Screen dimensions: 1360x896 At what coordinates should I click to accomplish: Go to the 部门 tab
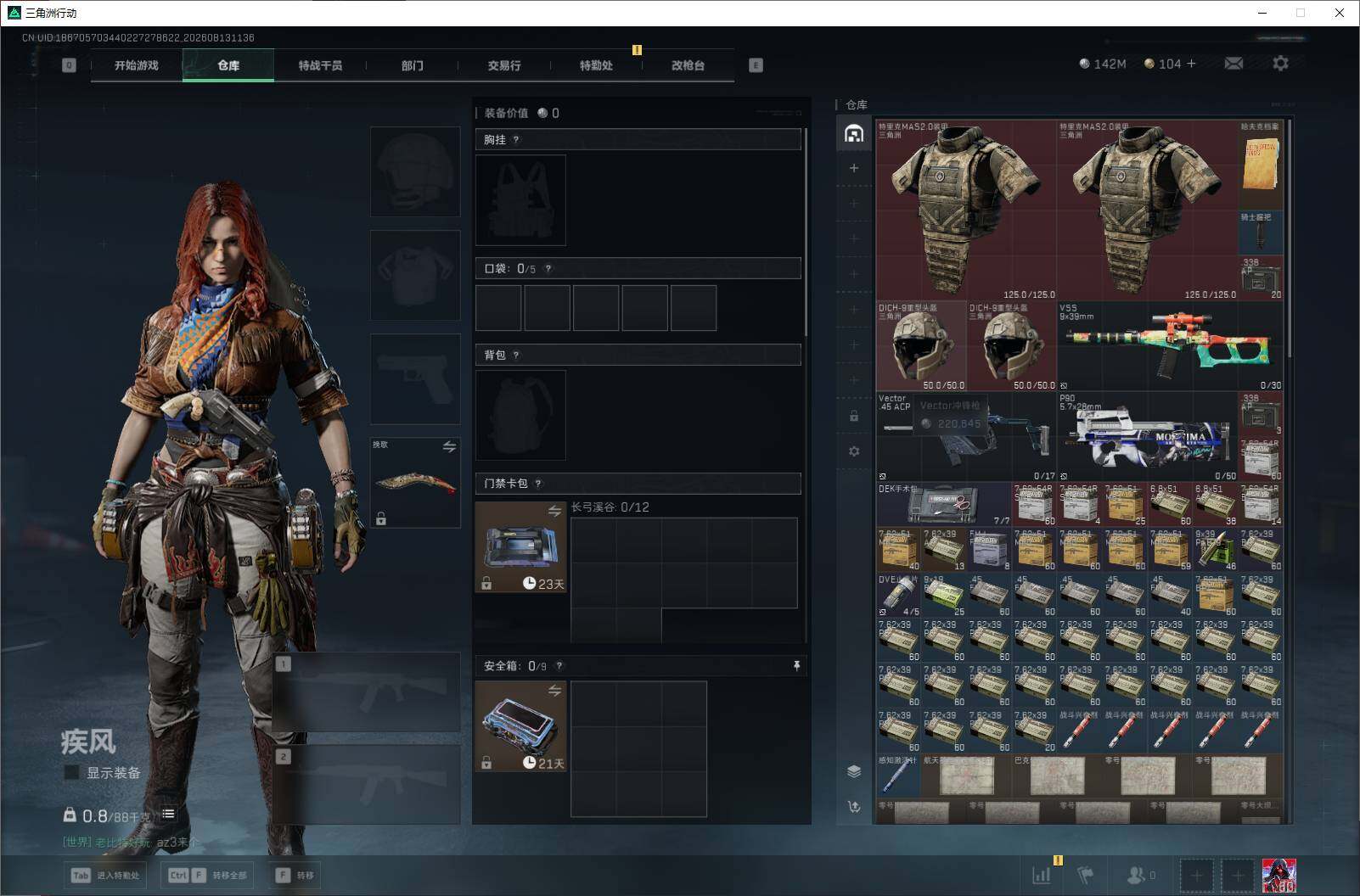coord(412,65)
